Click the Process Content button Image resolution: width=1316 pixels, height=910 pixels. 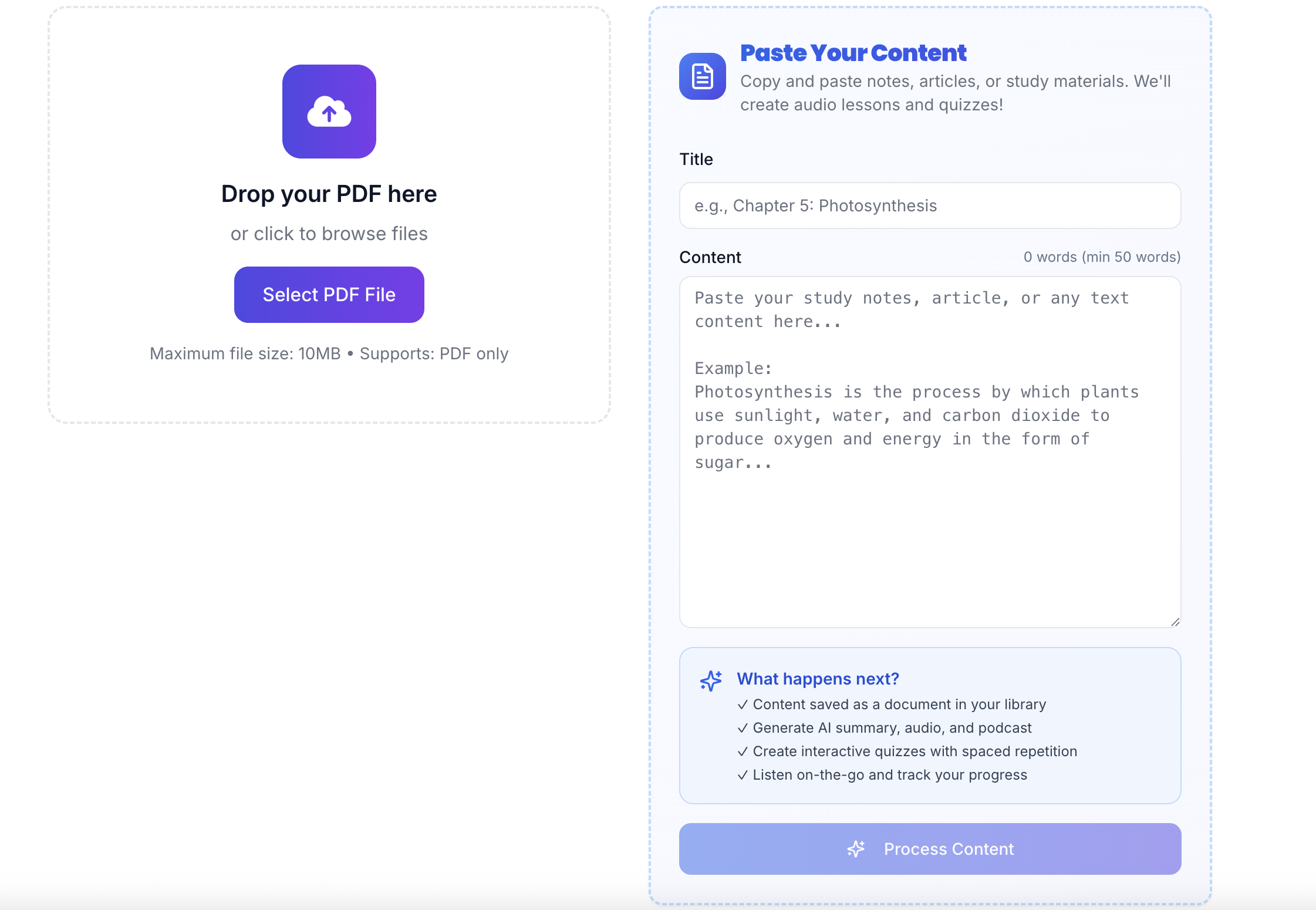pyautogui.click(x=930, y=849)
